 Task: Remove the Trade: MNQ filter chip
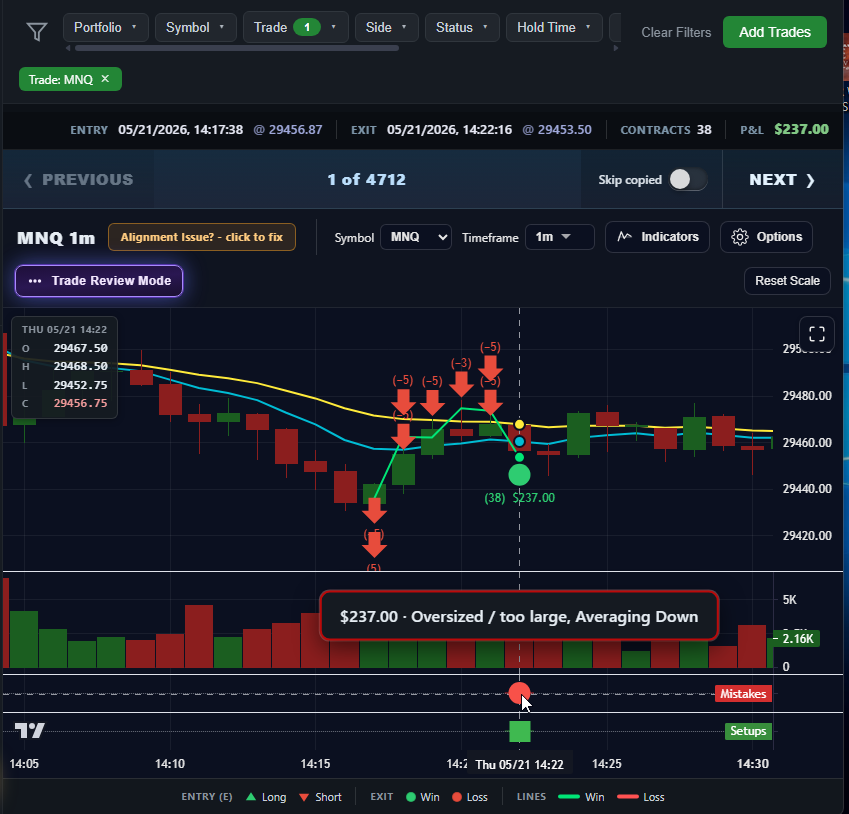pos(106,79)
